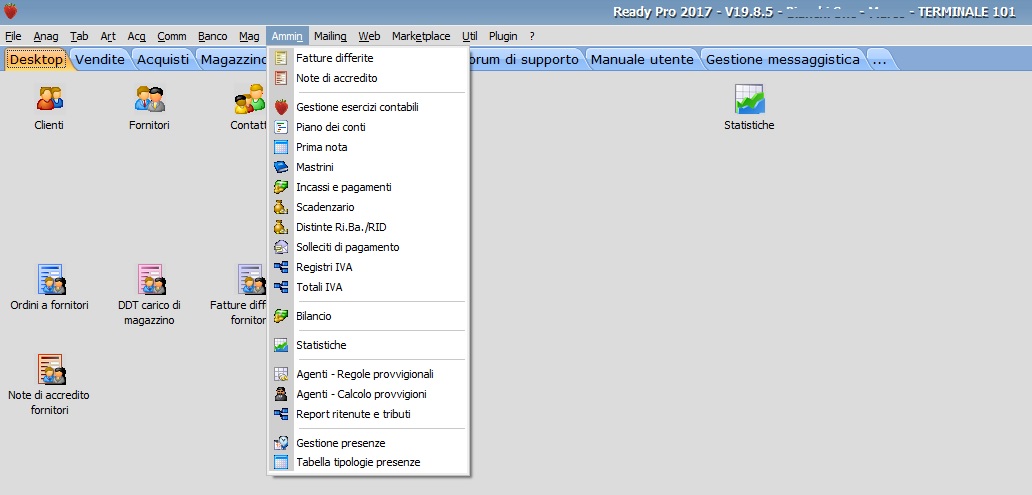
Task: Select 'Bilancio' label in the Ammin menu
Action: (x=314, y=316)
